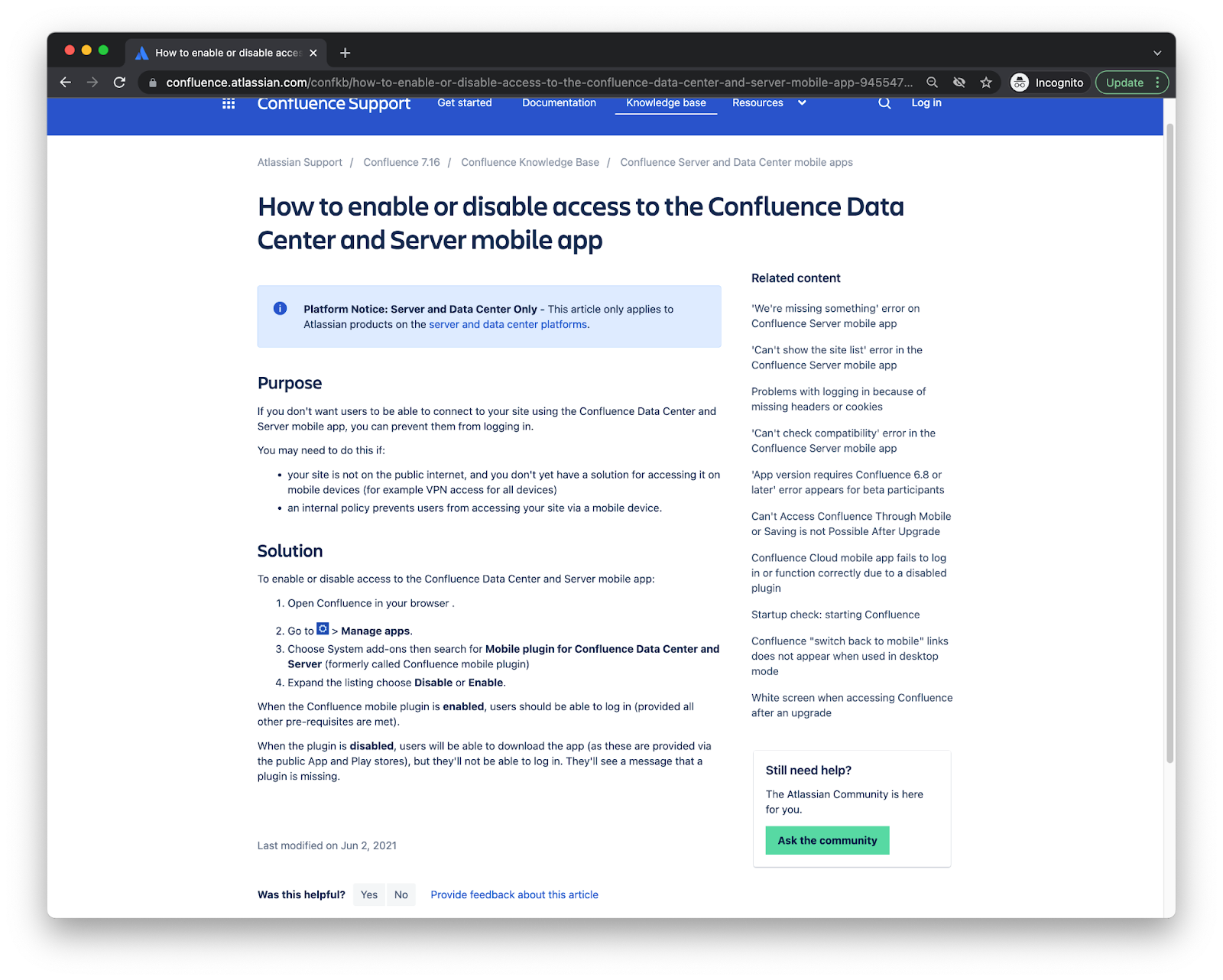This screenshot has width=1223, height=980.
Task: Expand the Resources dropdown chevron
Action: 802,103
